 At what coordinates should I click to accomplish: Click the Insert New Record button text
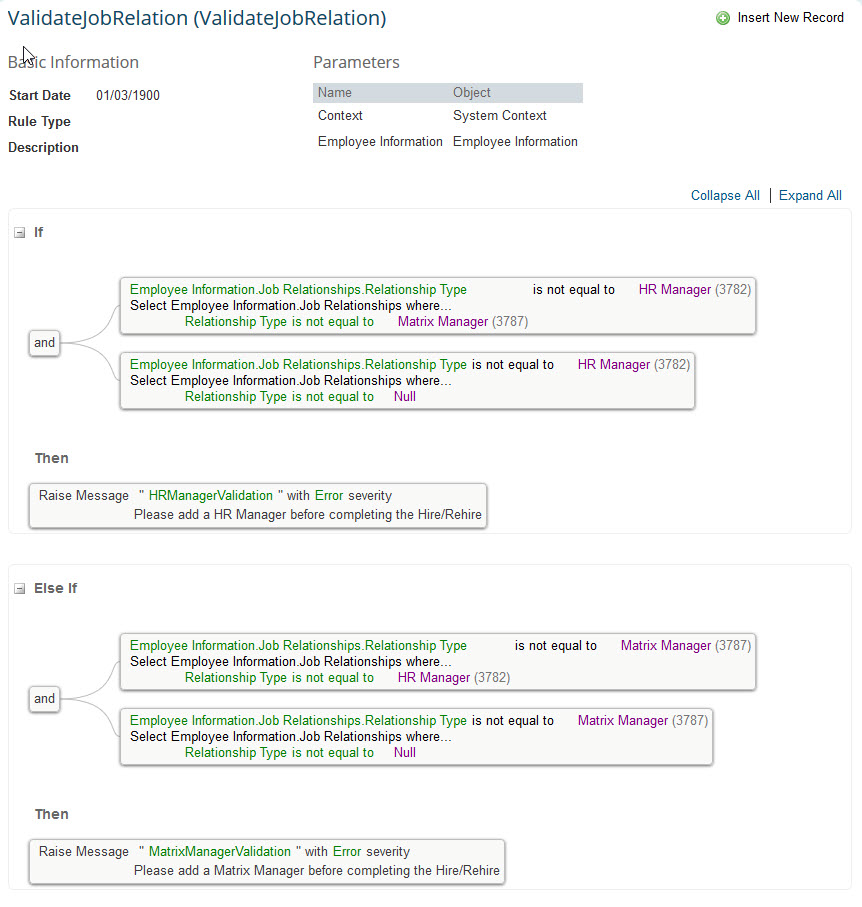click(x=790, y=18)
